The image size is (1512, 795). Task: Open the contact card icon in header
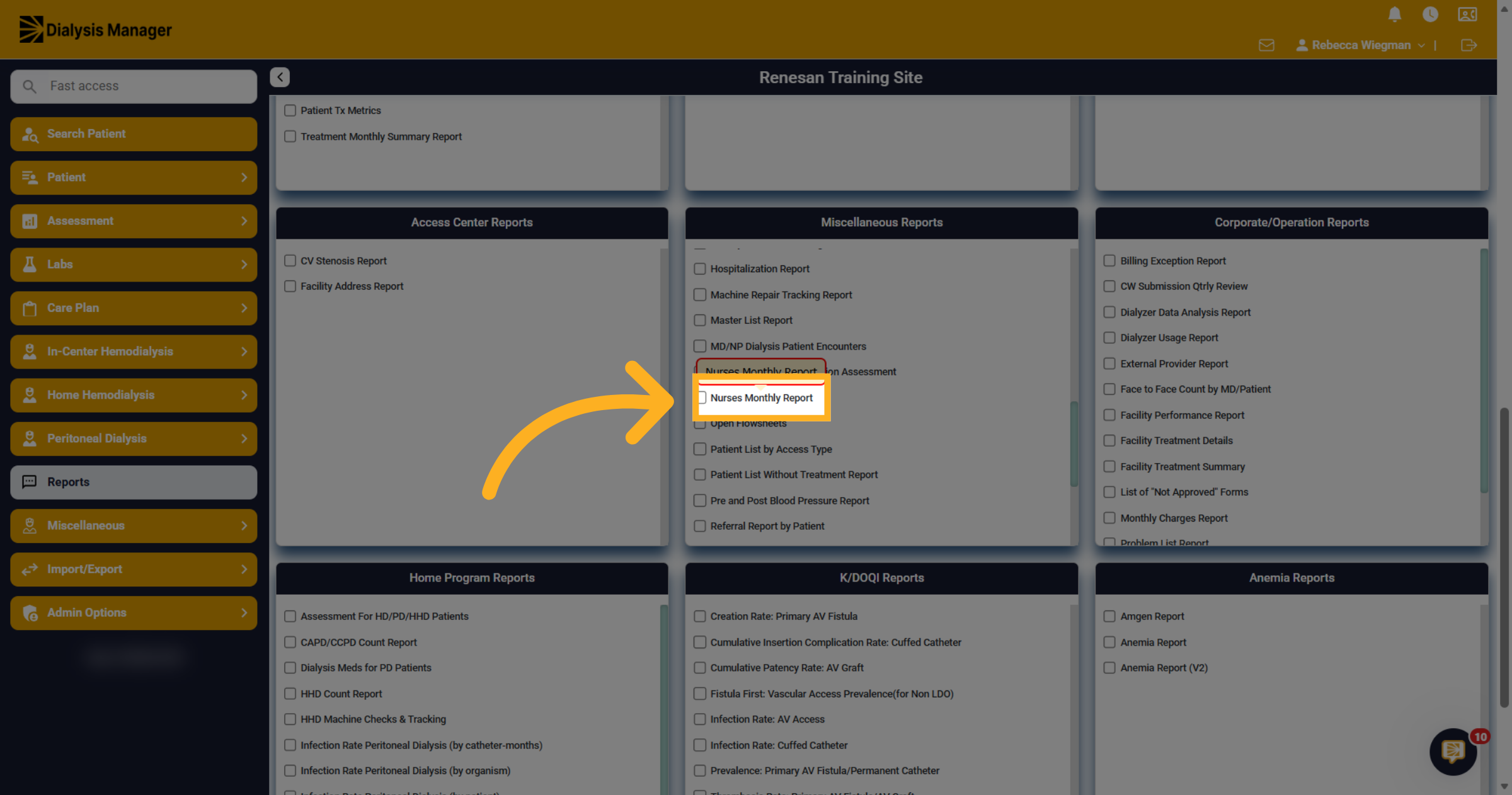[x=1467, y=14]
